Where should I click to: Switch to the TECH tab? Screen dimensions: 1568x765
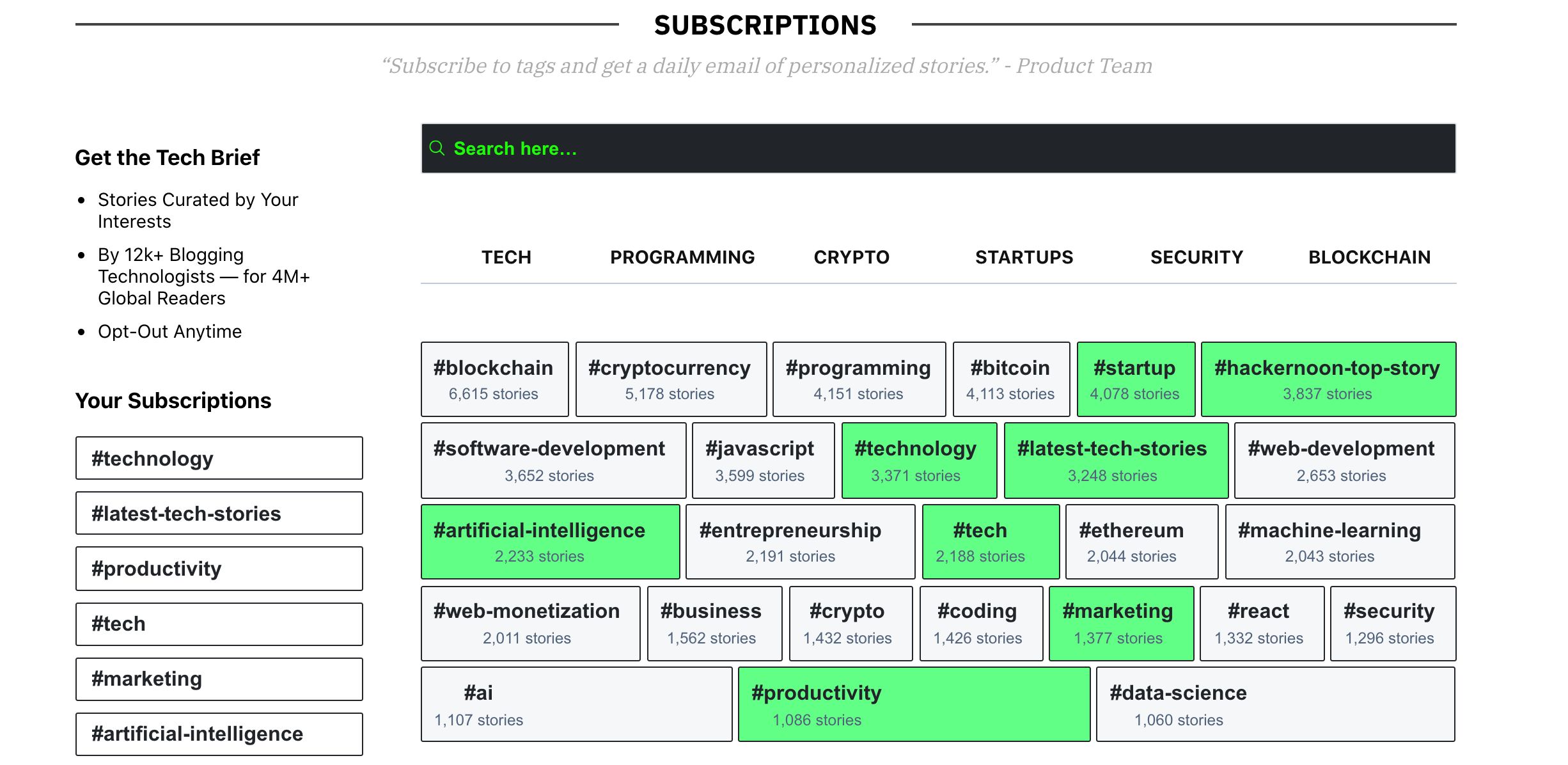coord(506,257)
